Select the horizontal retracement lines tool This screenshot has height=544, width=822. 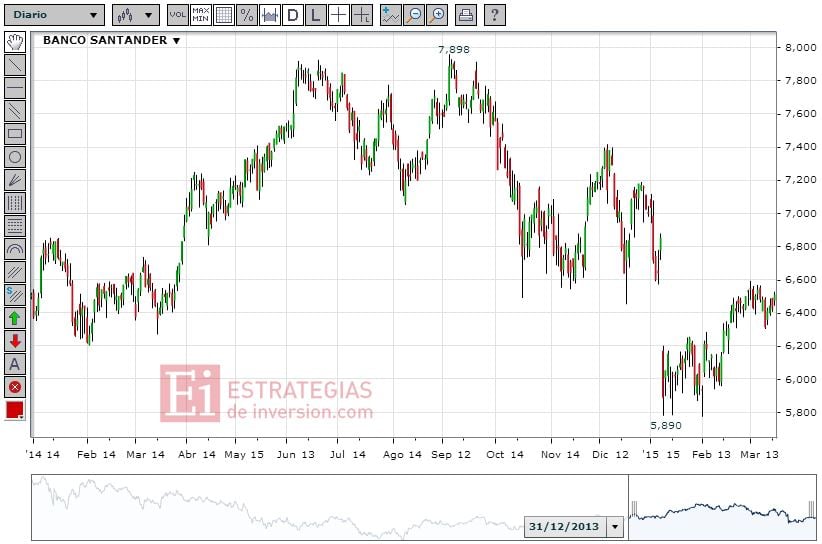(15, 226)
